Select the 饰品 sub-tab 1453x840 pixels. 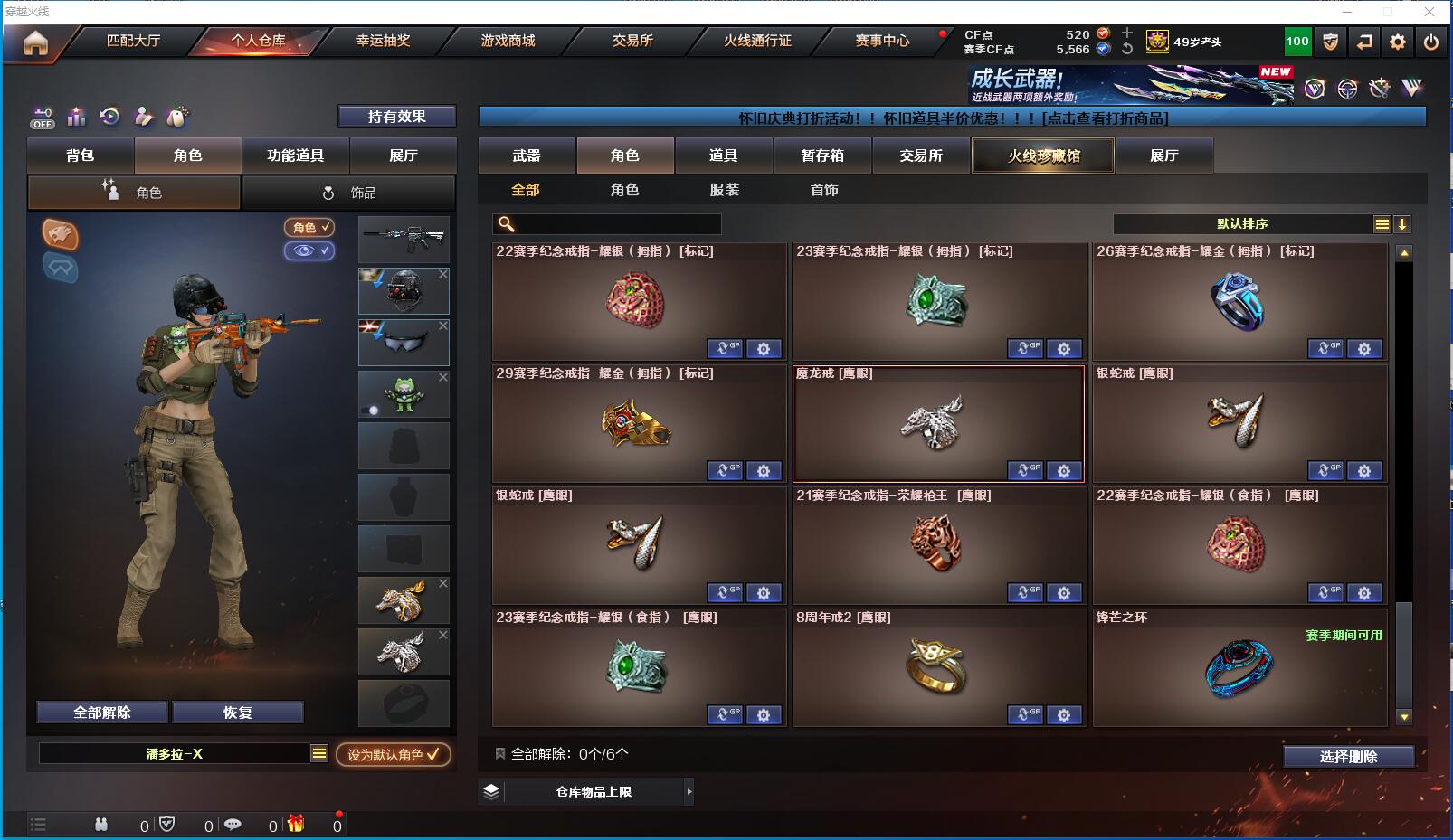(349, 193)
